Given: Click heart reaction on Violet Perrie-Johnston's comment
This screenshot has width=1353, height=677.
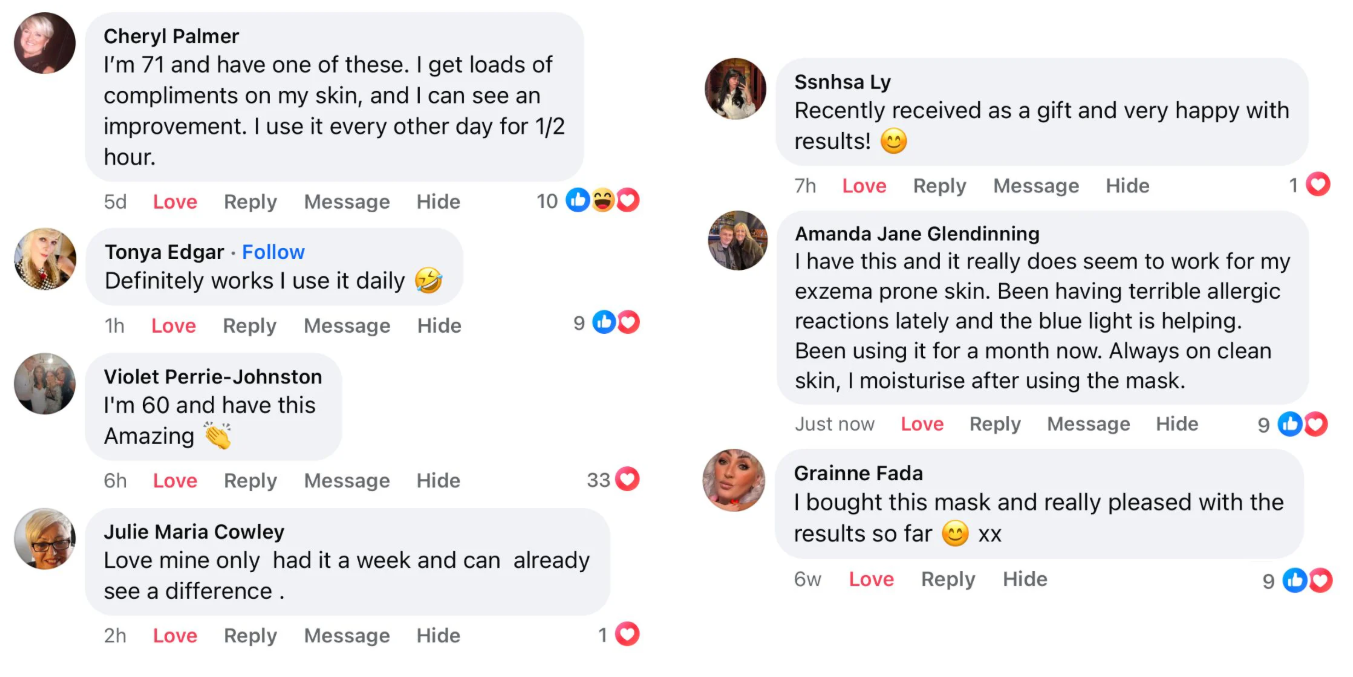Looking at the screenshot, I should [x=627, y=480].
